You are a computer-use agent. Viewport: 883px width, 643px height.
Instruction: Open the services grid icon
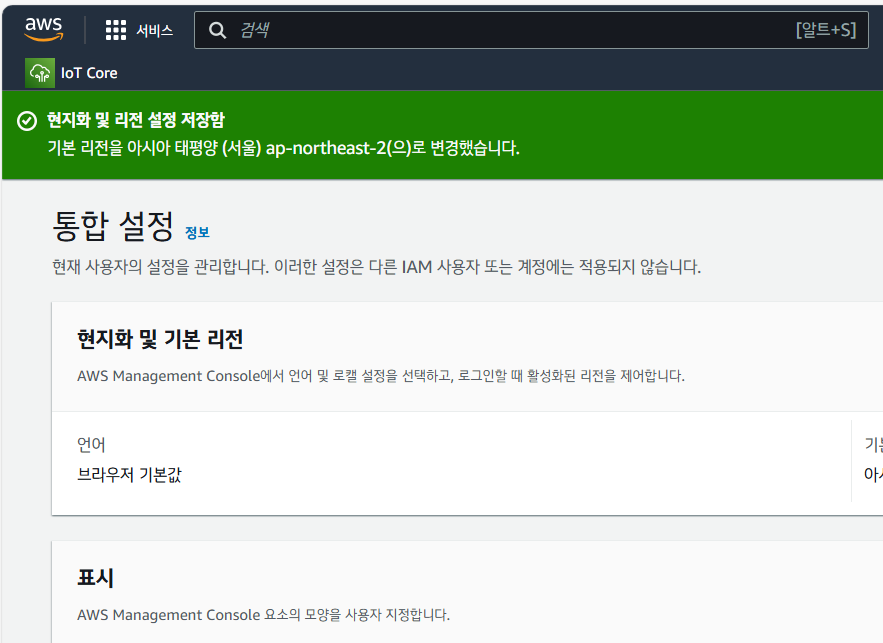[x=116, y=30]
